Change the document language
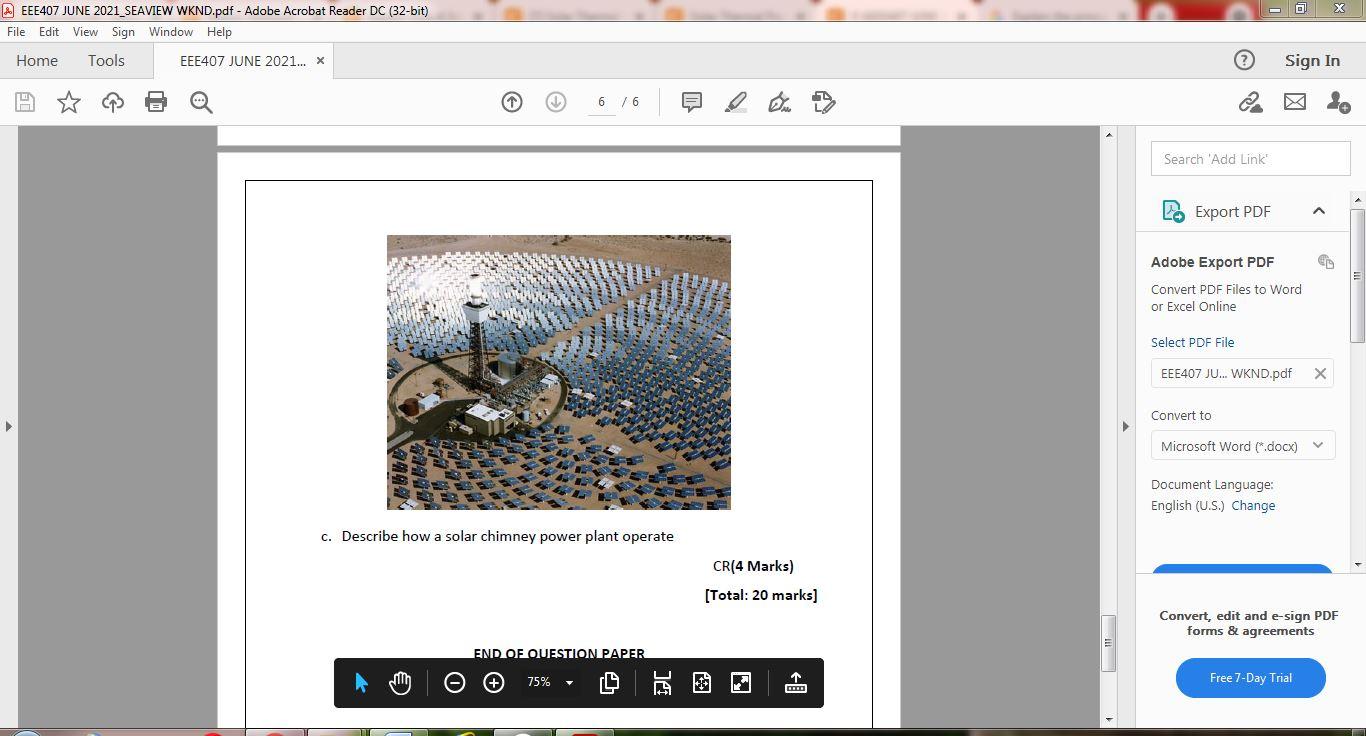The height and width of the screenshot is (736, 1366). coord(1253,506)
